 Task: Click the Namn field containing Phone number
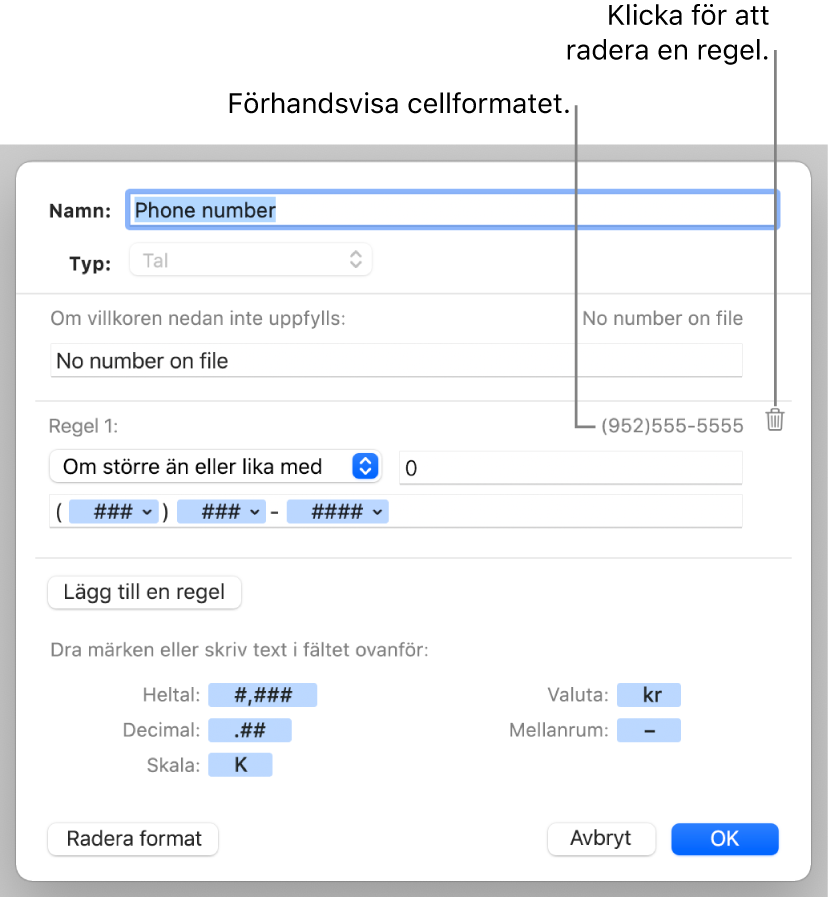coord(453,210)
